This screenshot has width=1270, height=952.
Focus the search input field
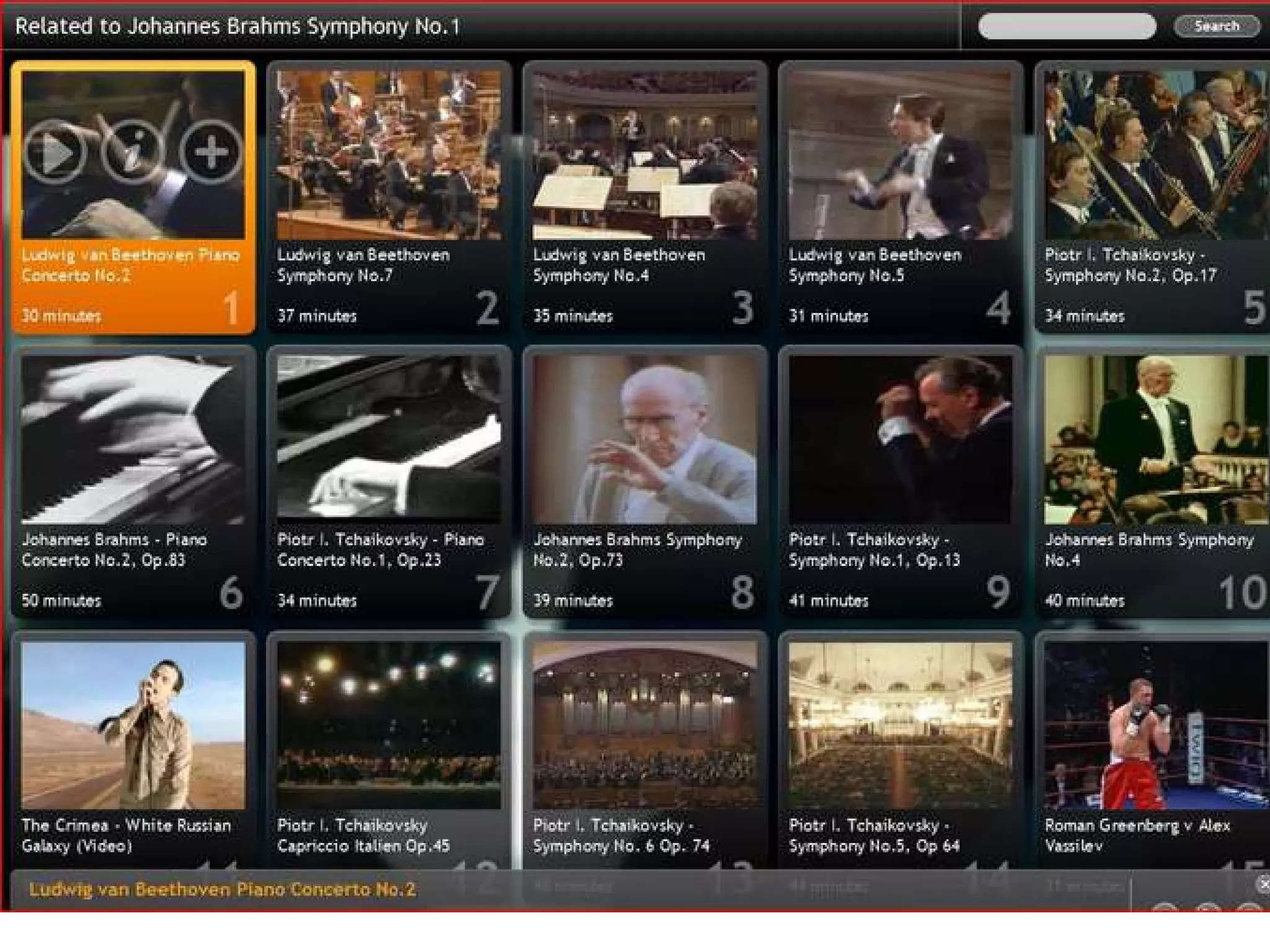1067,26
